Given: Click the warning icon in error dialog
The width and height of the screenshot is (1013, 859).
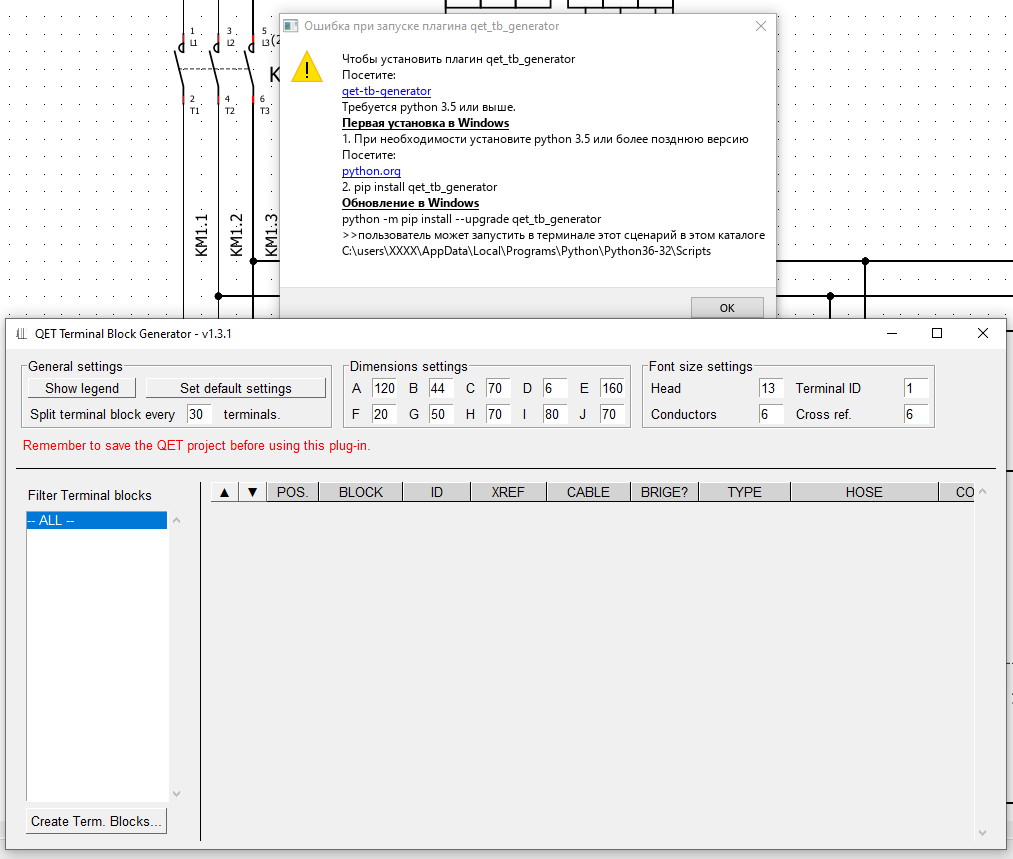Looking at the screenshot, I should click(307, 68).
